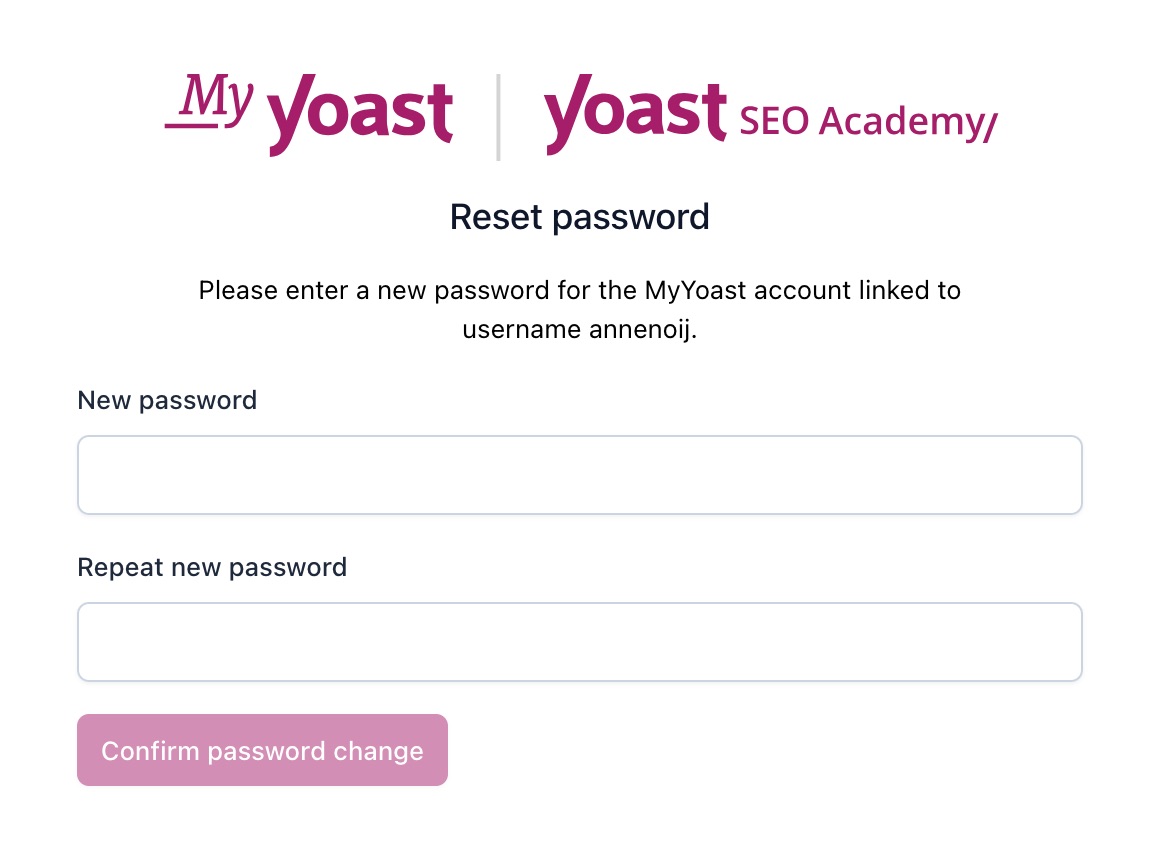Focus the New password input field
The image size is (1152, 844).
click(x=580, y=475)
